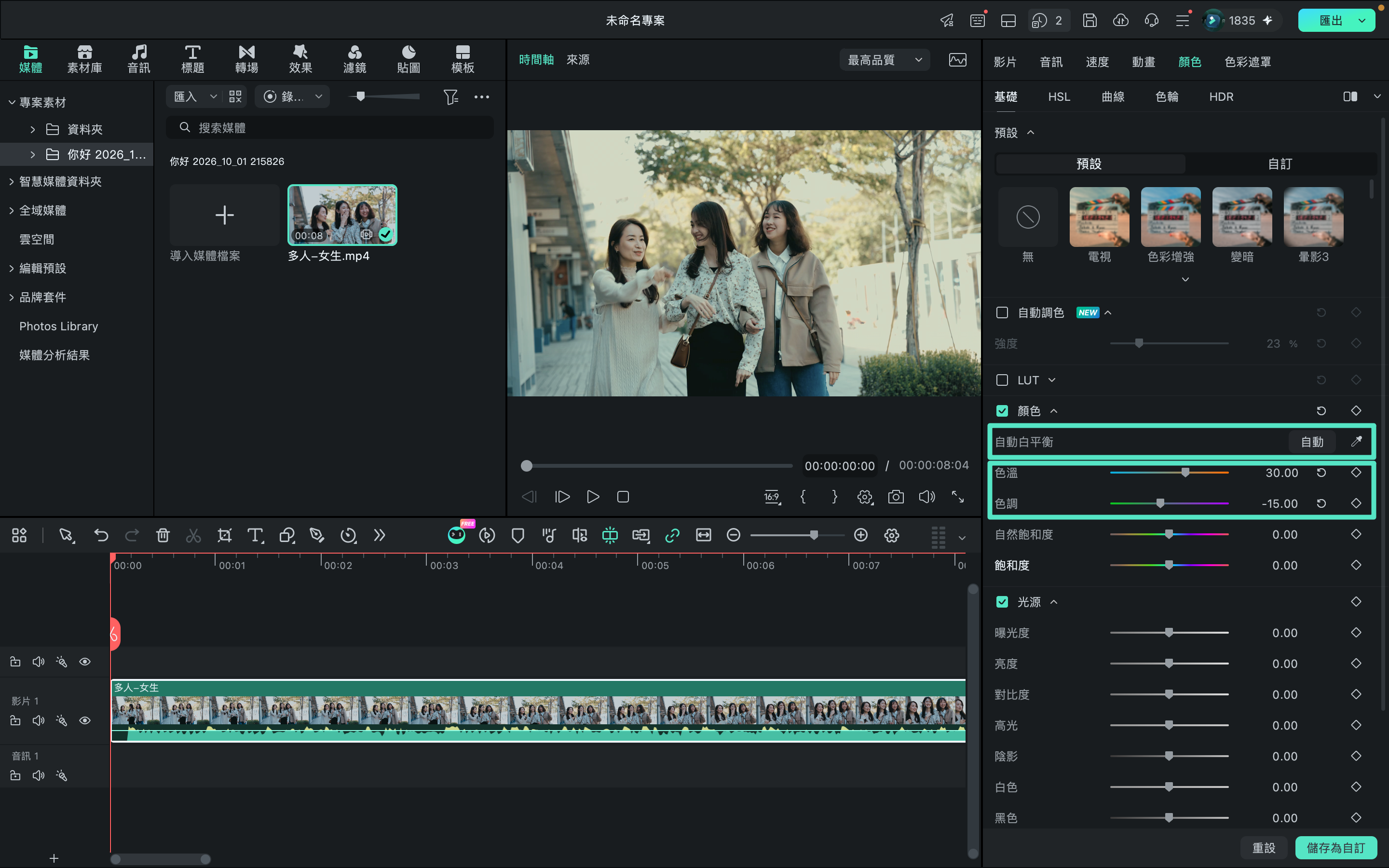Viewport: 1389px width, 868px height.
Task: Expand the 智慧媒體資料夾 tree item
Action: [12, 181]
